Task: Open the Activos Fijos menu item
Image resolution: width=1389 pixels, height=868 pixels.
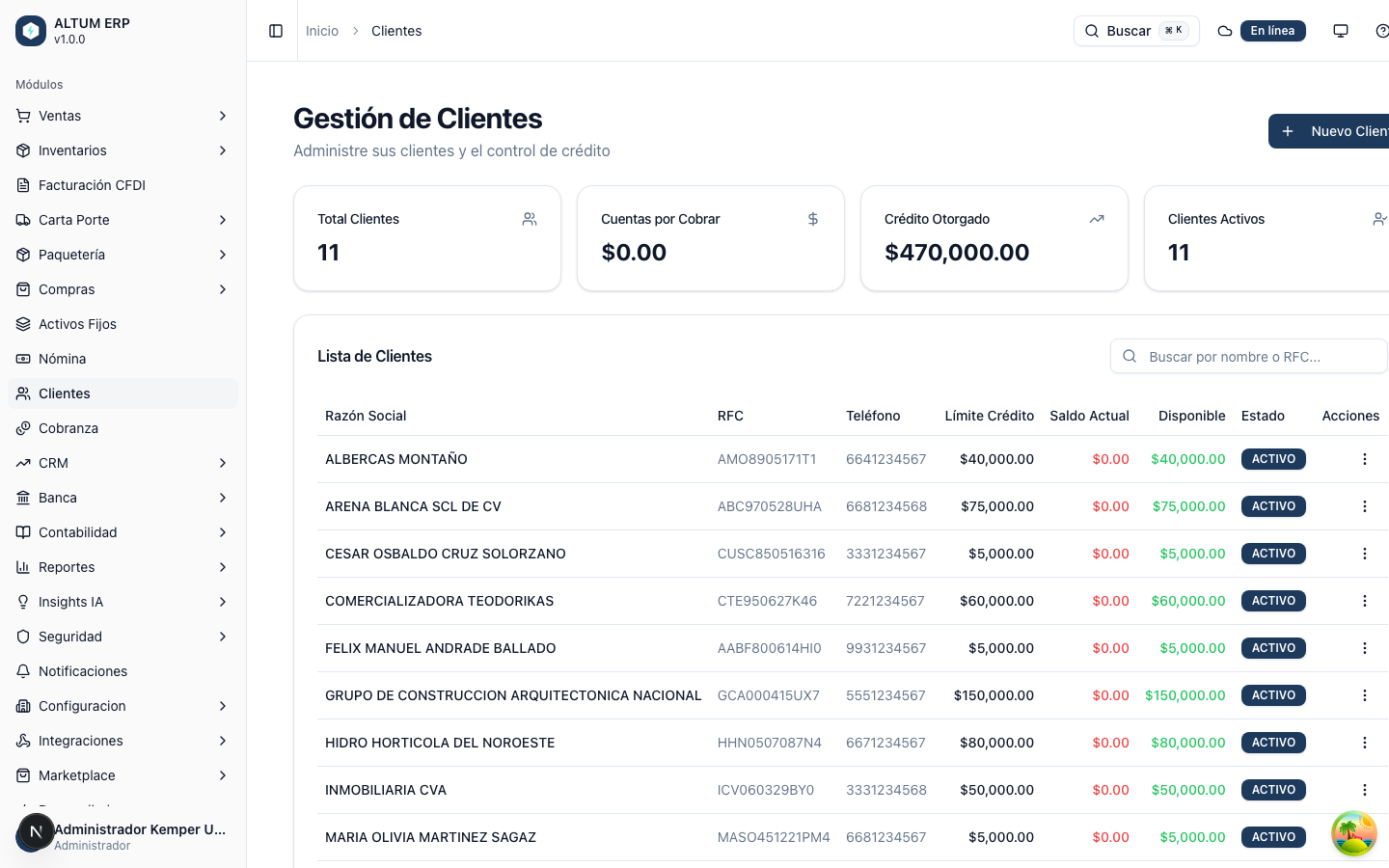Action: (x=123, y=324)
